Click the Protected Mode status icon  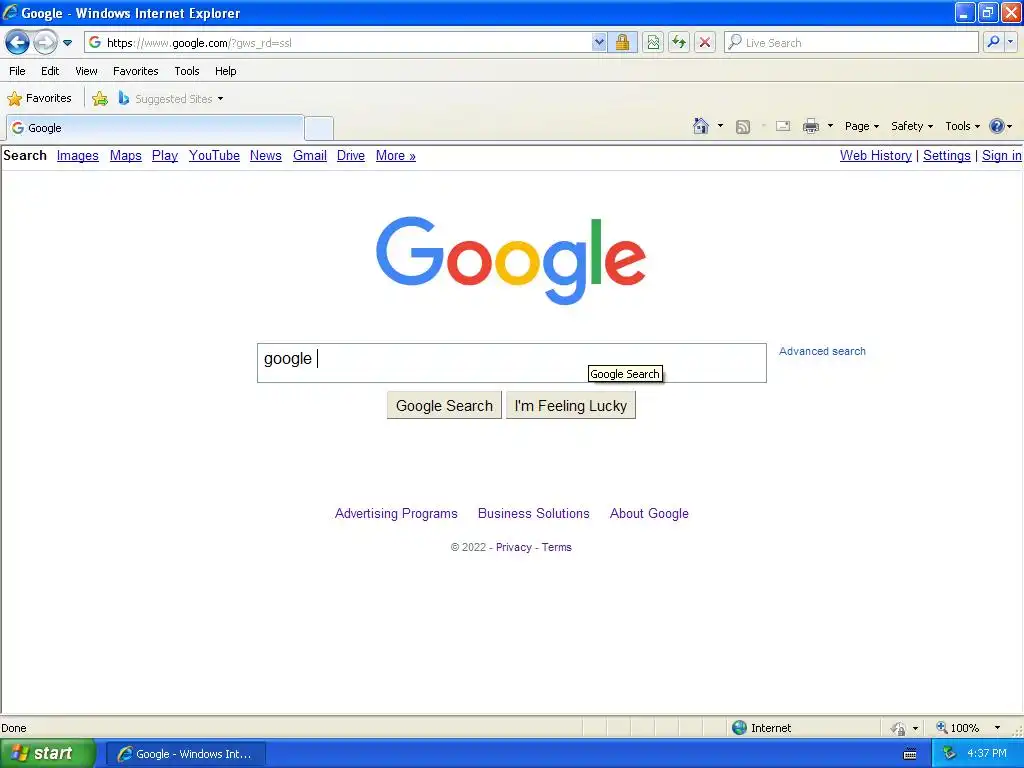(x=899, y=728)
